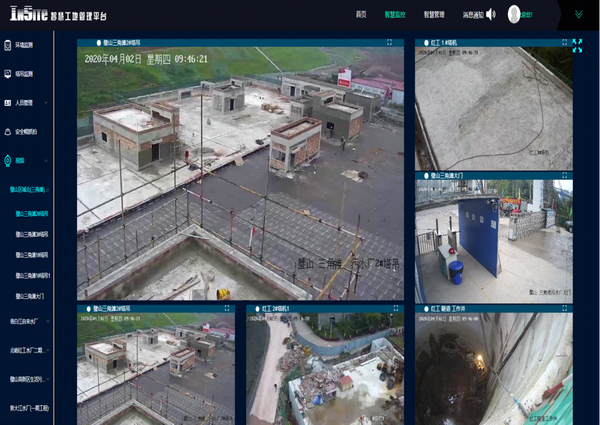
Task: Click the 首页 home tab
Action: [x=361, y=15]
